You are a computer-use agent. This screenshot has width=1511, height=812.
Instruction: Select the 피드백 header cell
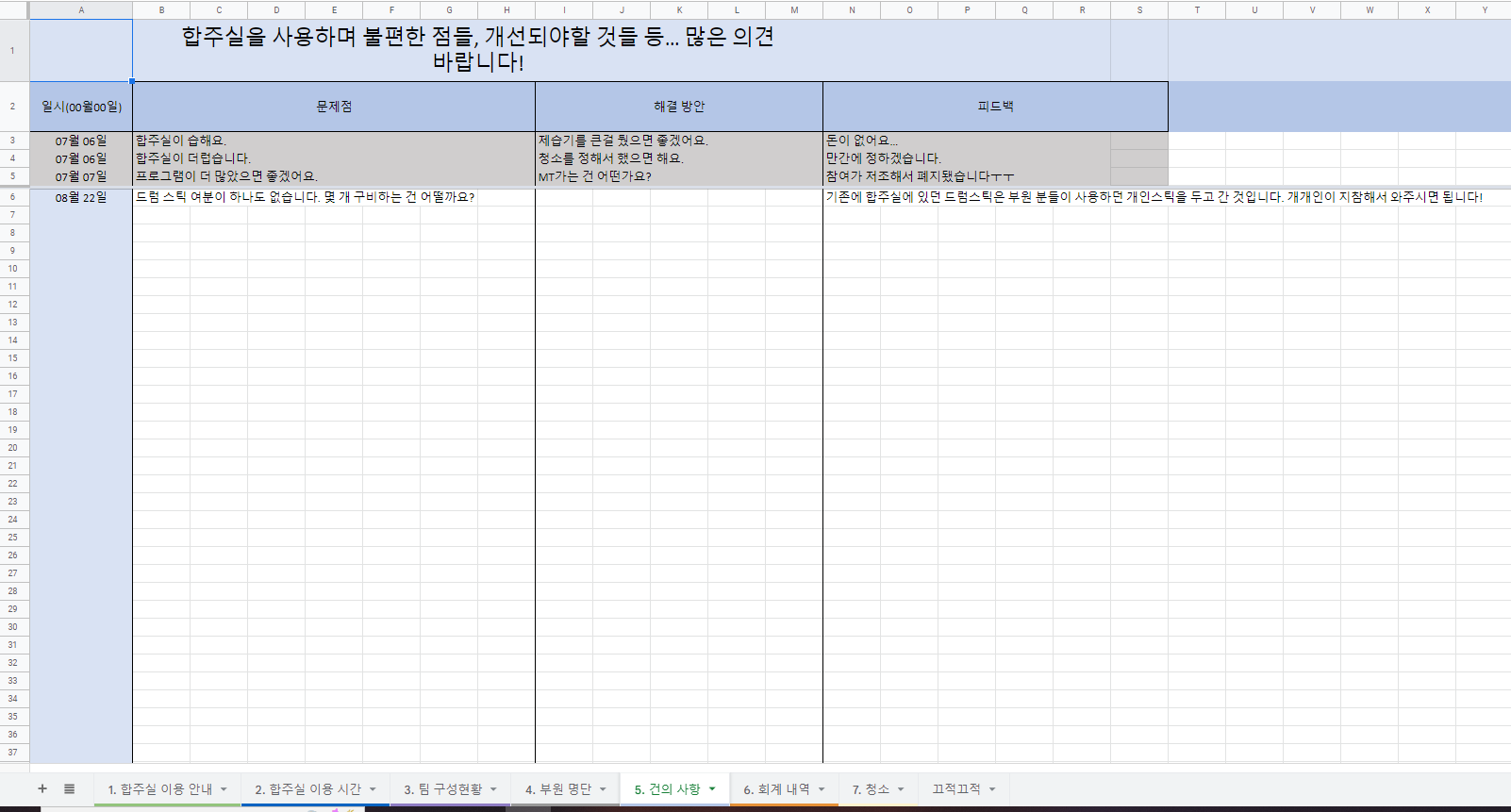[995, 107]
